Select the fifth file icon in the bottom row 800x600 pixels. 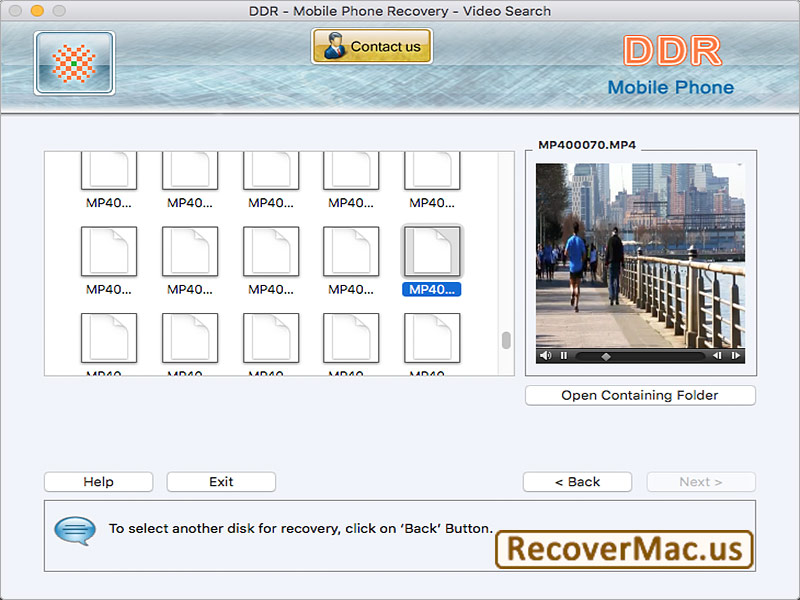coord(432,338)
